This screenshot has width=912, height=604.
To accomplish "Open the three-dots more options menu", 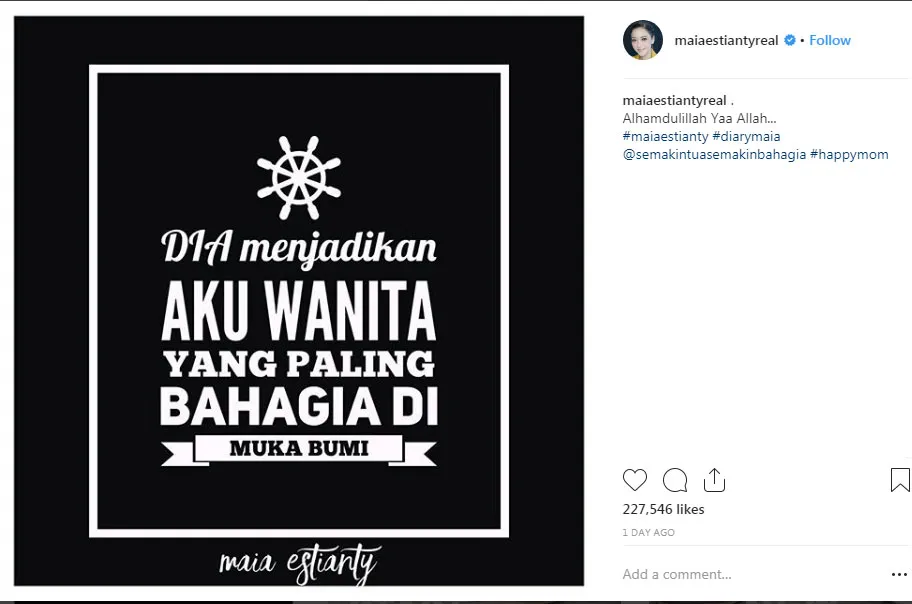I will click(899, 574).
